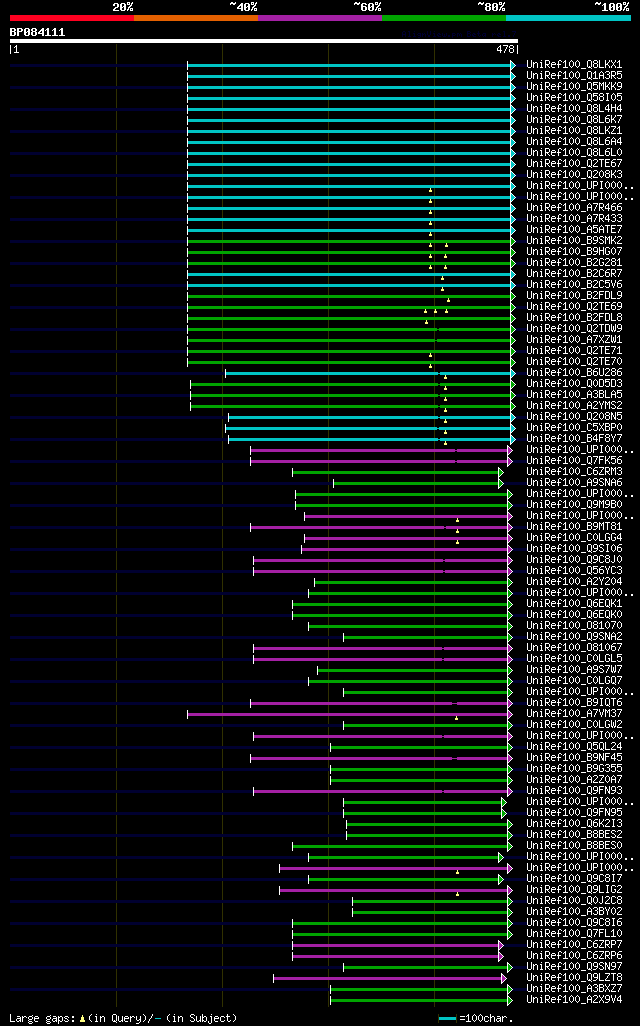The height and width of the screenshot is (1026, 640).
Task: Click hit label UniRef100_Q9M9B0
Action: pos(574,504)
